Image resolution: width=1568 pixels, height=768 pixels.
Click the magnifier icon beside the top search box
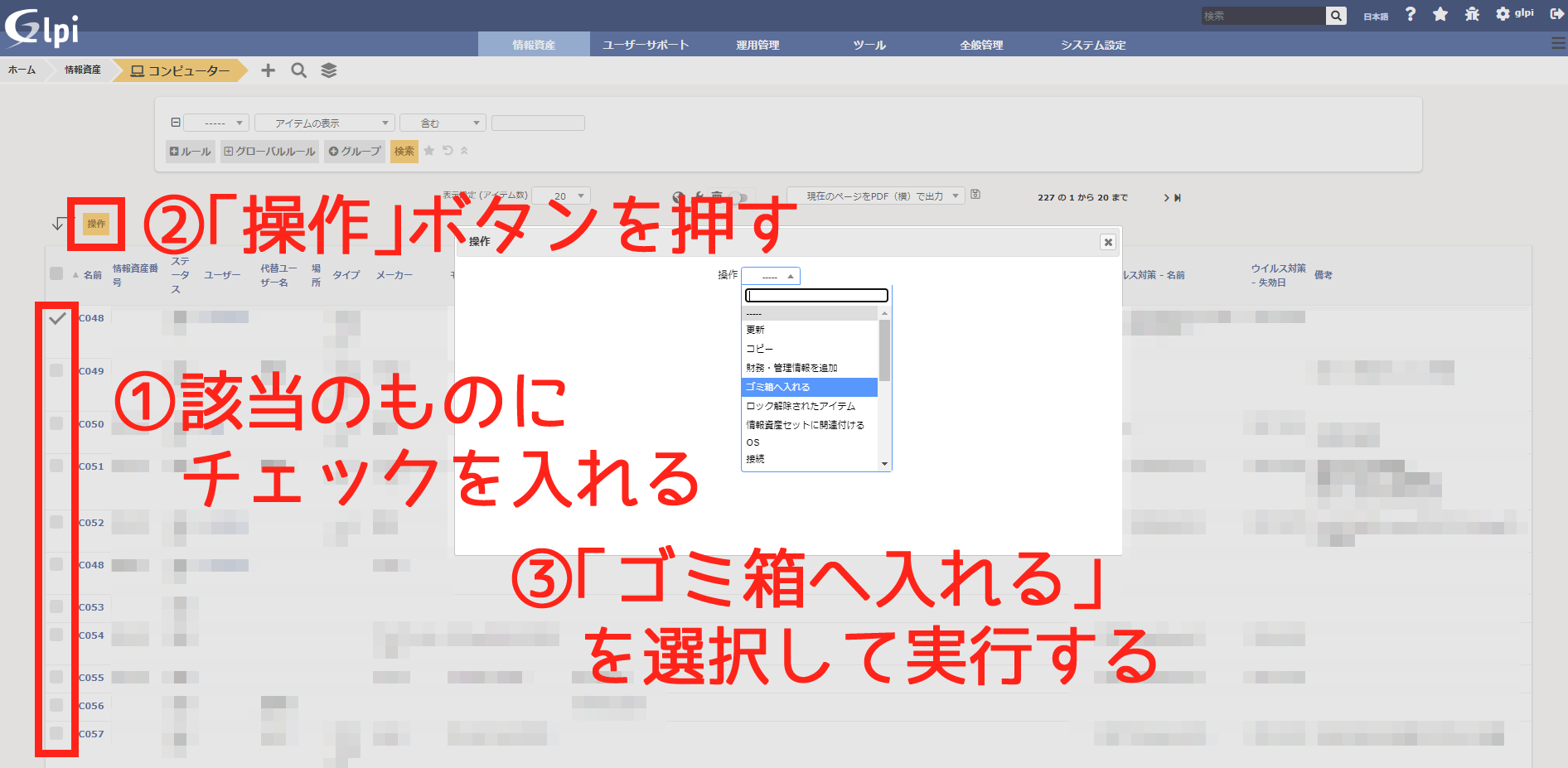(1335, 16)
